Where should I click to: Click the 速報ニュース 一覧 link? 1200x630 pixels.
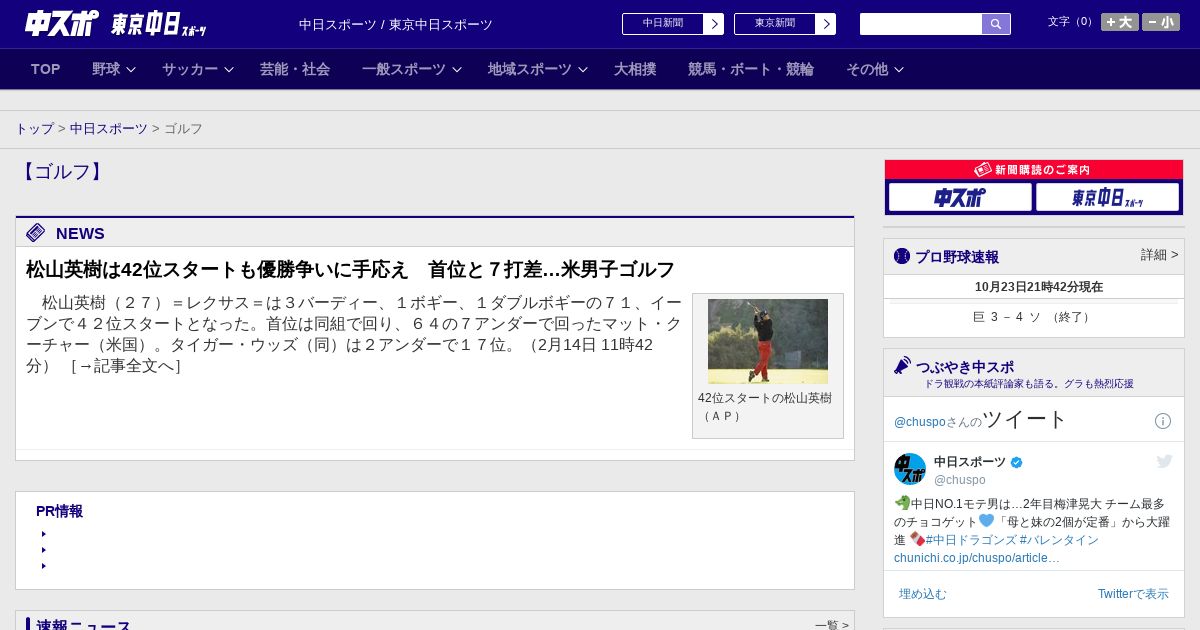point(832,625)
